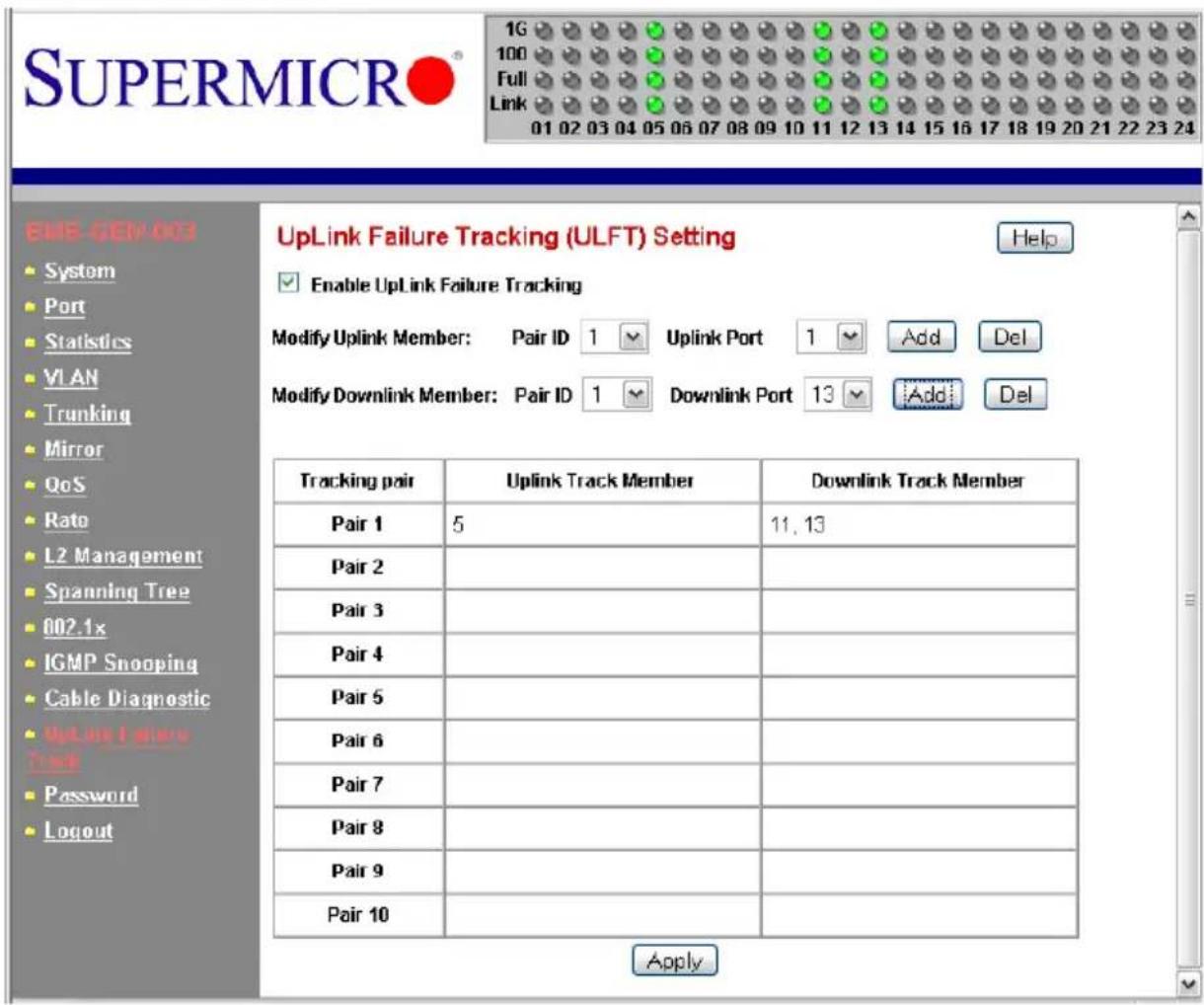
Task: Click the Link LED for port 24
Action: click(x=1186, y=104)
